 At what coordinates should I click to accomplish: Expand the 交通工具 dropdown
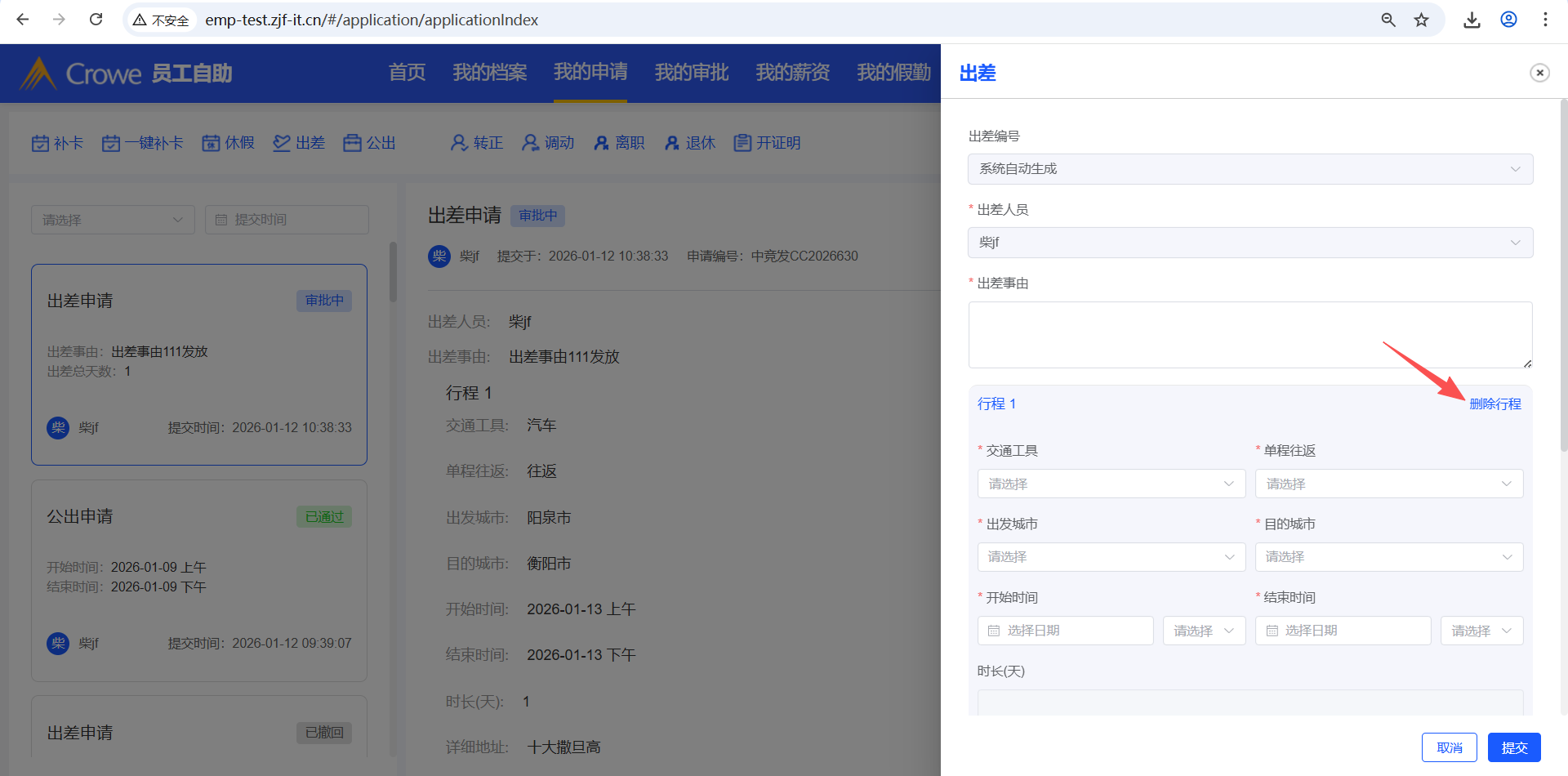1111,484
